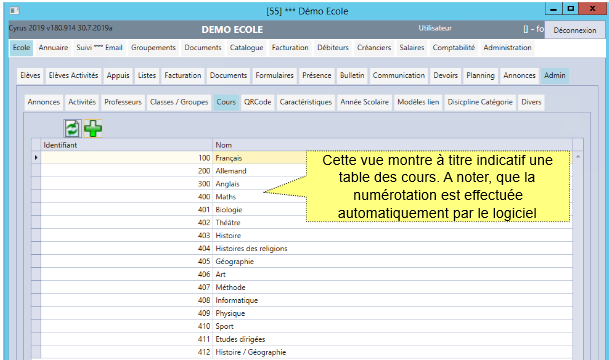Click the green refresh icon
The height and width of the screenshot is (360, 609).
[x=72, y=129]
